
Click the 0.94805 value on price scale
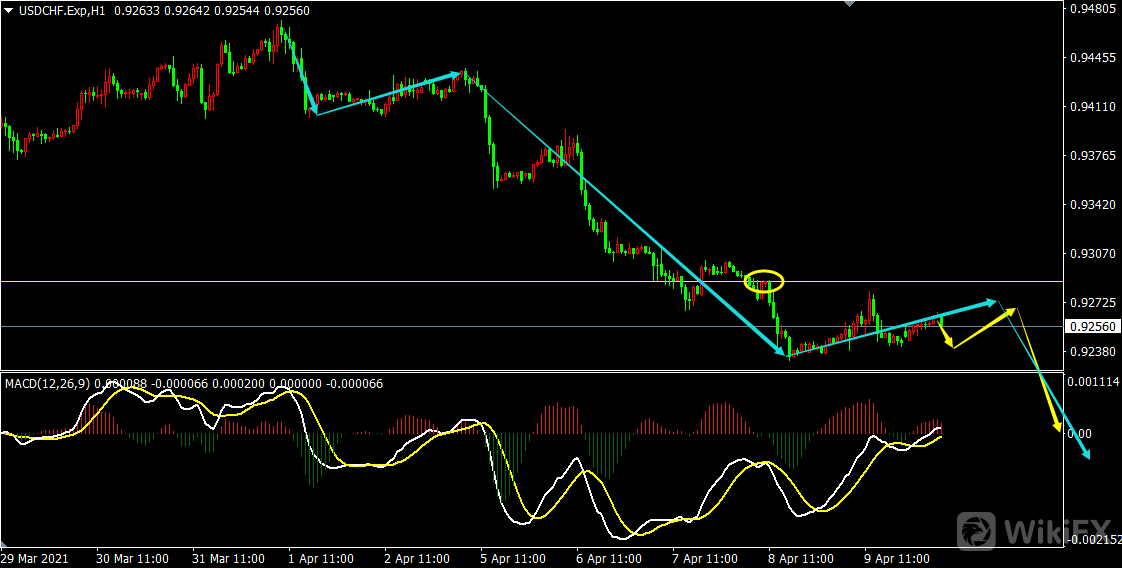[1092, 10]
